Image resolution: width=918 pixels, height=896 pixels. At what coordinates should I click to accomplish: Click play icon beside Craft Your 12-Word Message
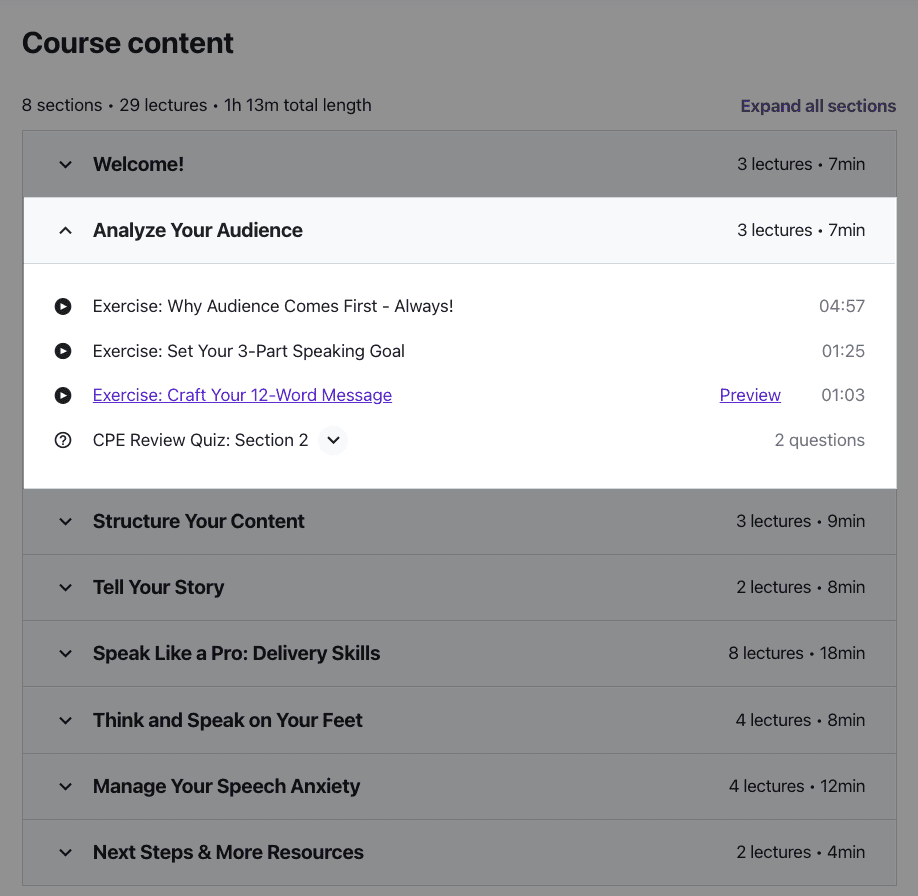coord(63,395)
